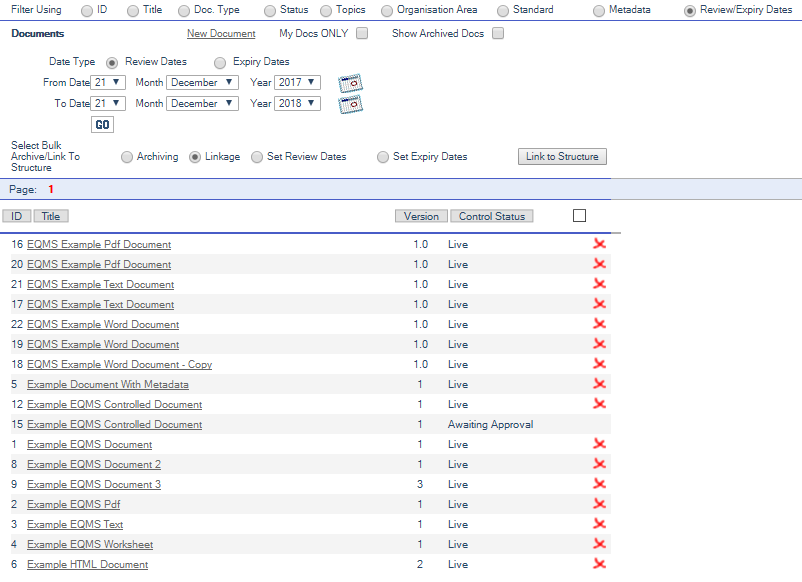Image resolution: width=802 pixels, height=582 pixels.
Task: Sort by the Version column header
Action: pos(421,216)
